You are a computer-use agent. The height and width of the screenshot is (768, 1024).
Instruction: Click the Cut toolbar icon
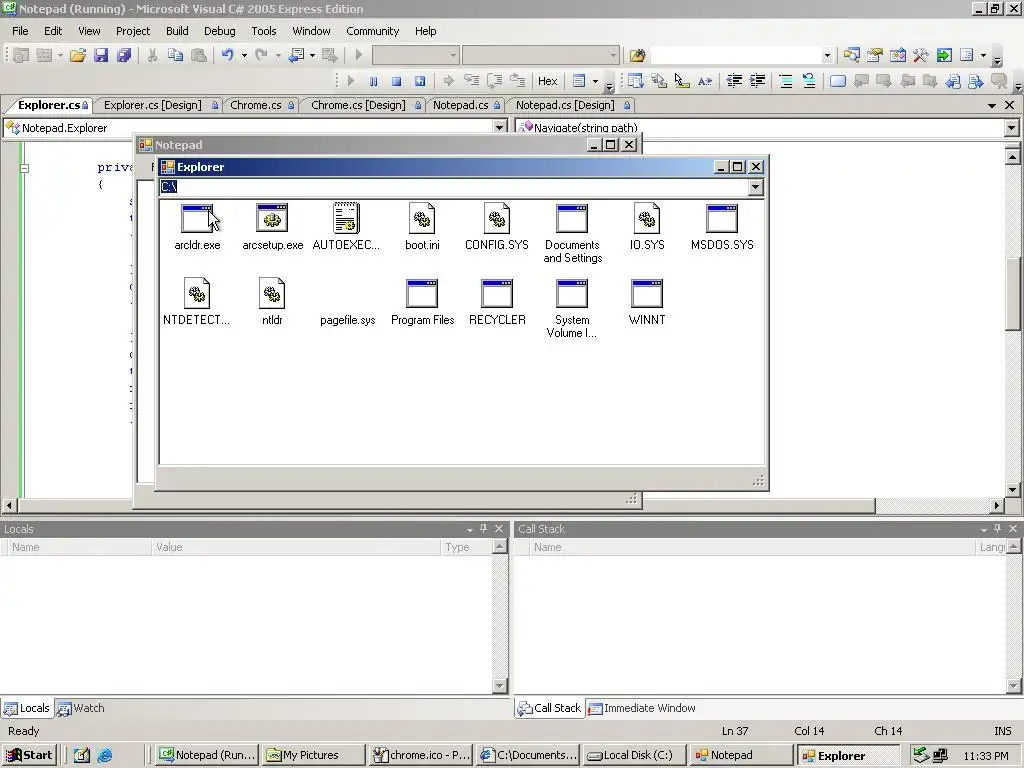pos(152,56)
